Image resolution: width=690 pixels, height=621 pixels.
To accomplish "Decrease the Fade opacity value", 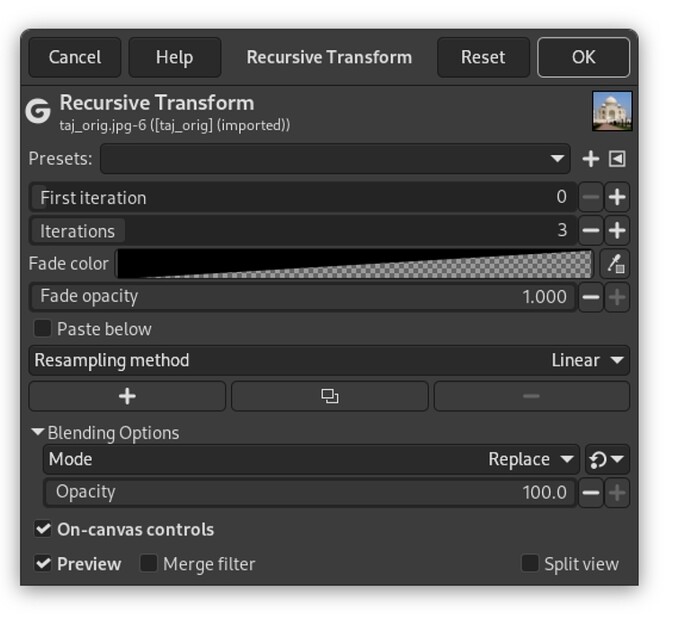I will pyautogui.click(x=591, y=297).
